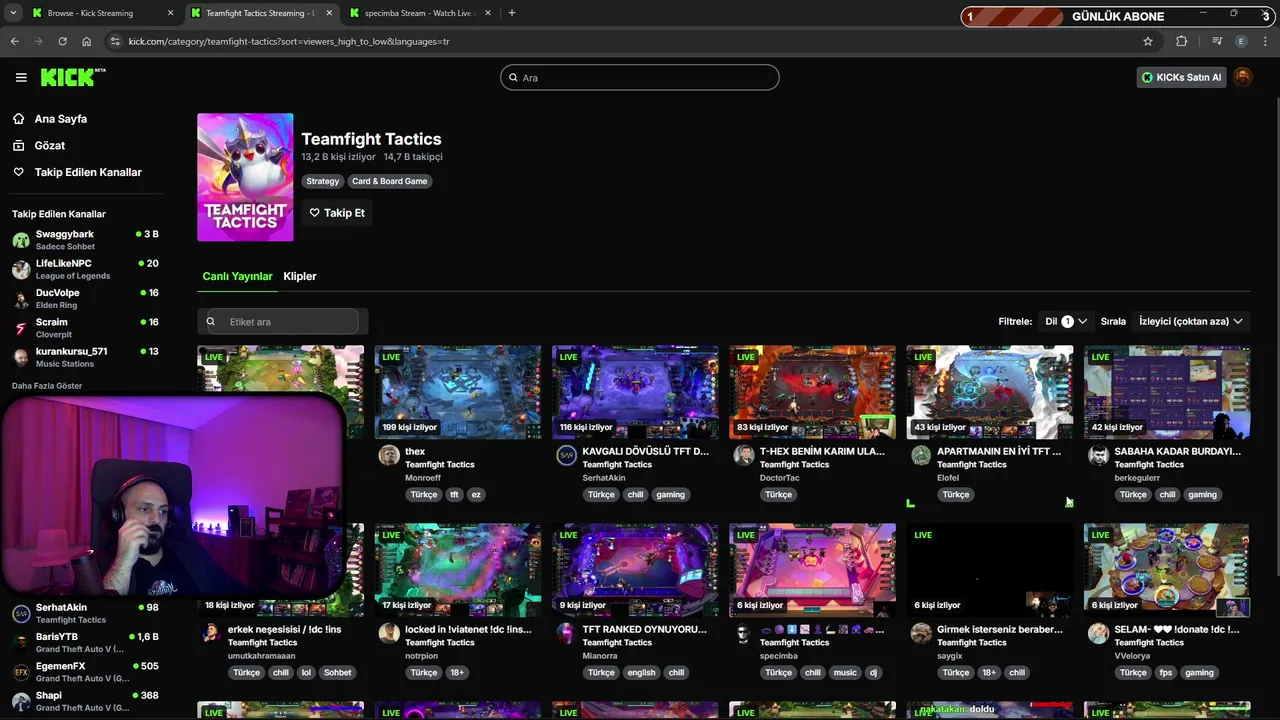Close the Browse - Kick Streaming tab
Image resolution: width=1280 pixels, height=720 pixels.
(x=170, y=13)
